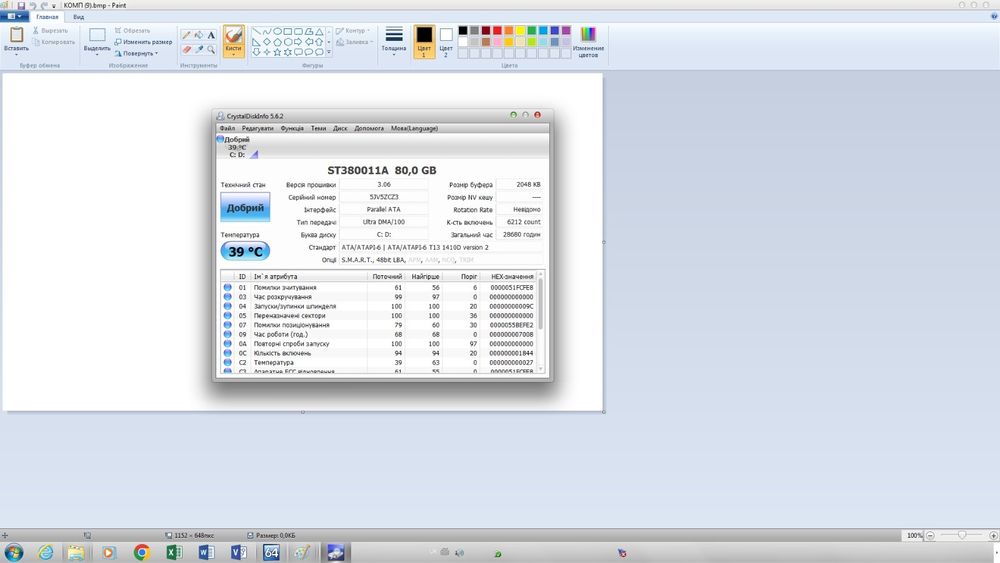Image resolution: width=1000 pixels, height=563 pixels.
Task: Choose the Five-point star shape
Action: 277,52
